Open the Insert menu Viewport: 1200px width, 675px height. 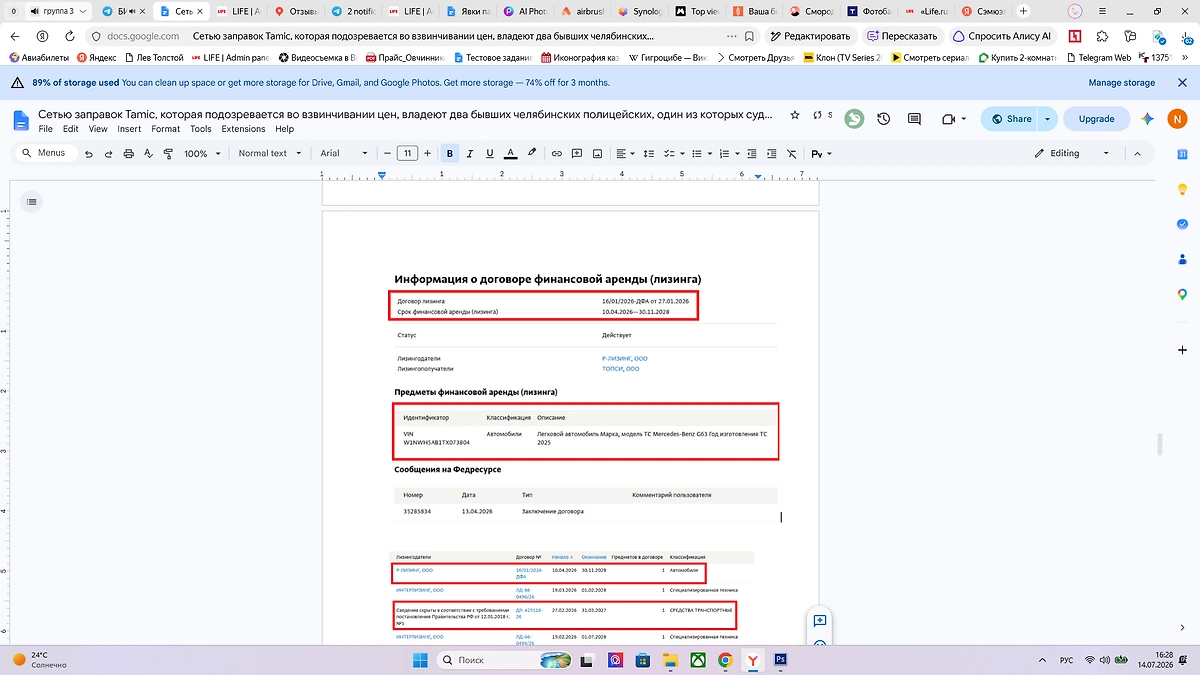[x=129, y=129]
